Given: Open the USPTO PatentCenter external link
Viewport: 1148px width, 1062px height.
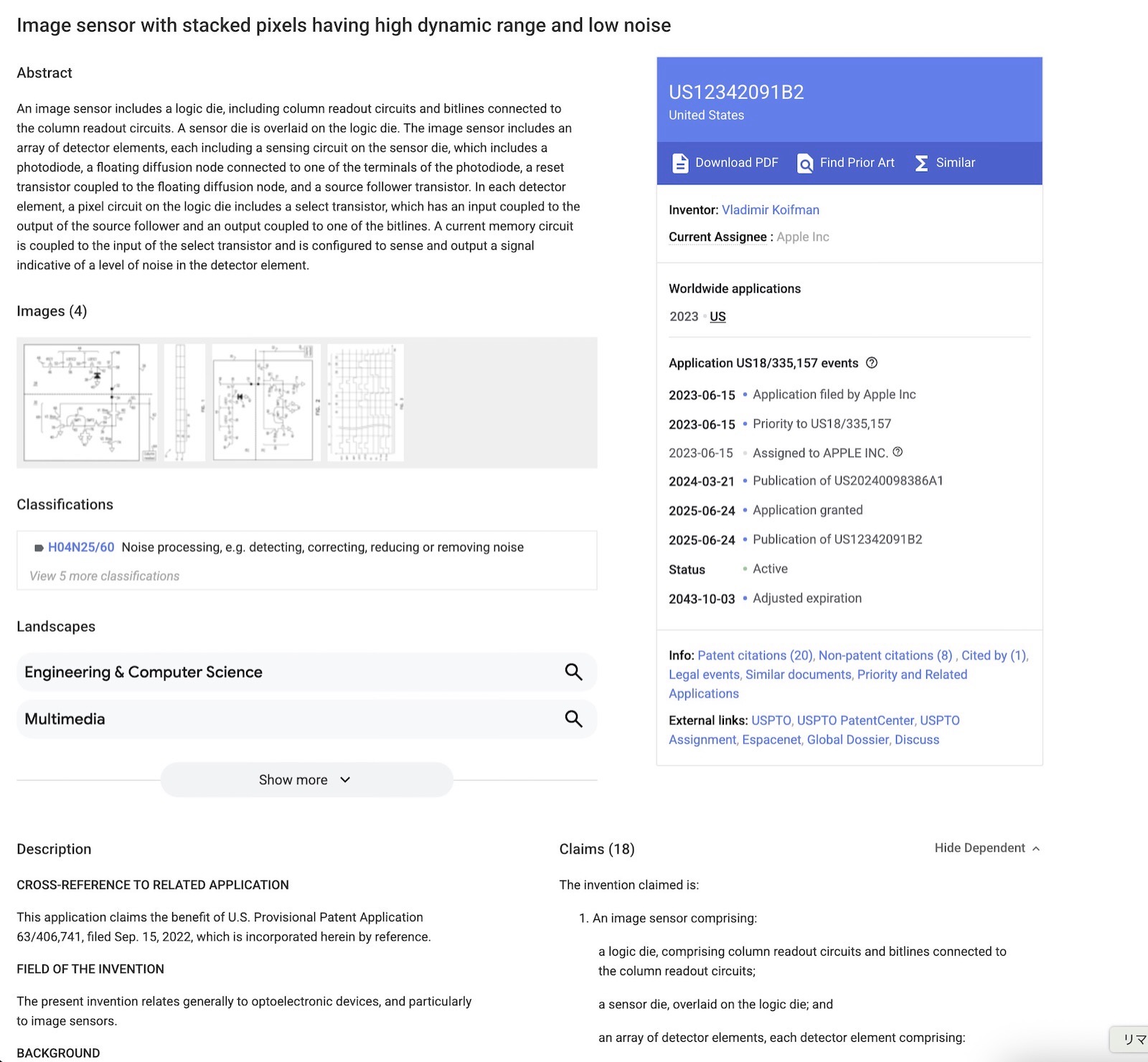Looking at the screenshot, I should (x=855, y=720).
